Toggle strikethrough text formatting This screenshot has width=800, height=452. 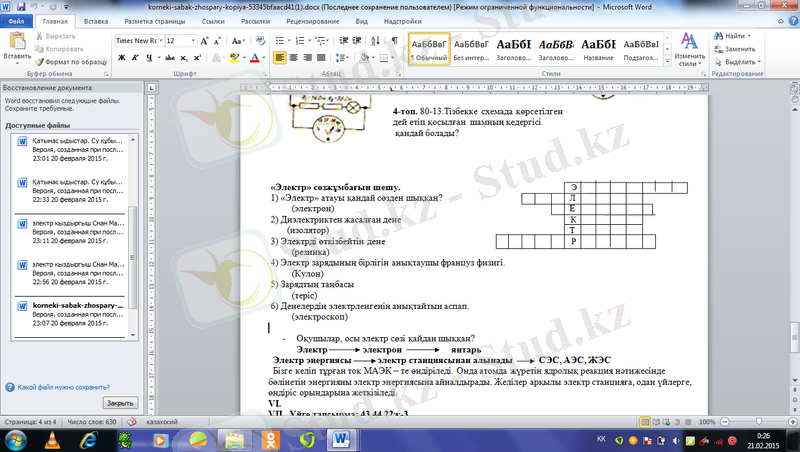(169, 58)
